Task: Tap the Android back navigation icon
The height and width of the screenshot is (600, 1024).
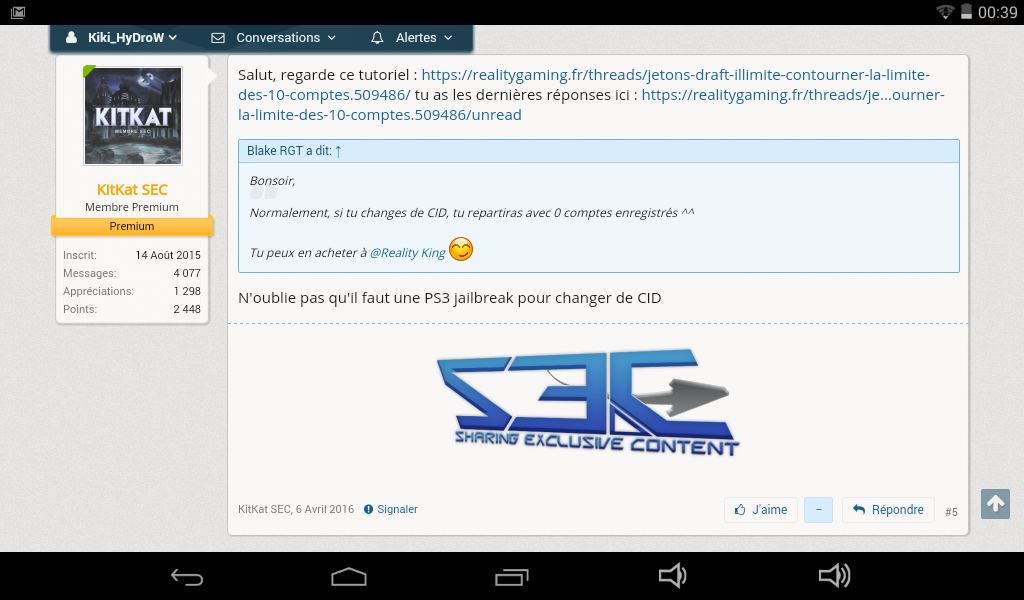Action: click(187, 576)
